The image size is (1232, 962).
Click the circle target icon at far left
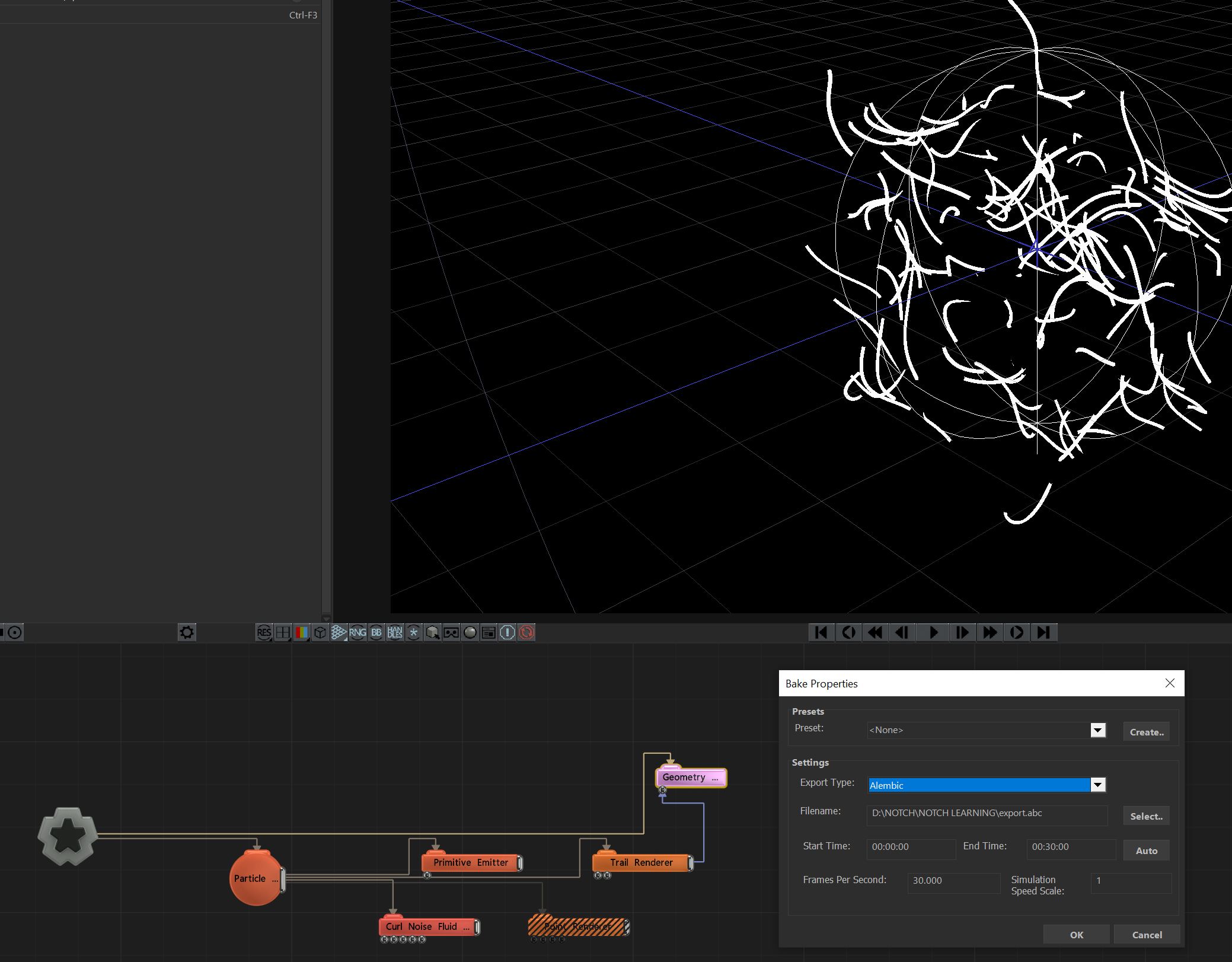click(x=15, y=632)
